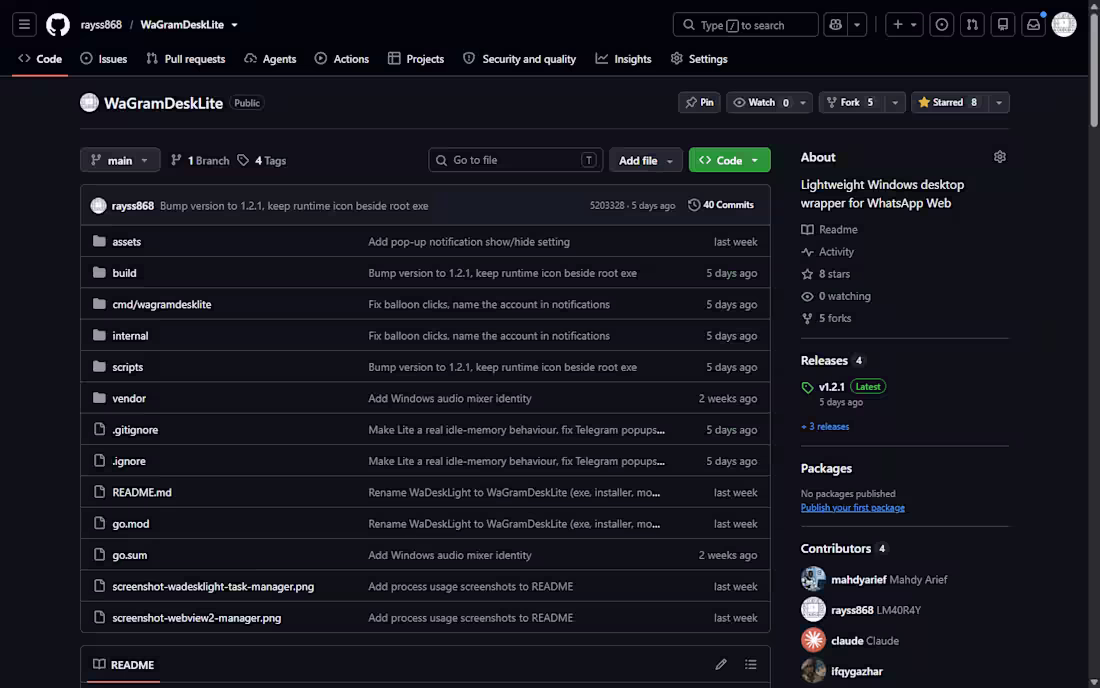
Task: Open the main branch selector
Action: 120,161
